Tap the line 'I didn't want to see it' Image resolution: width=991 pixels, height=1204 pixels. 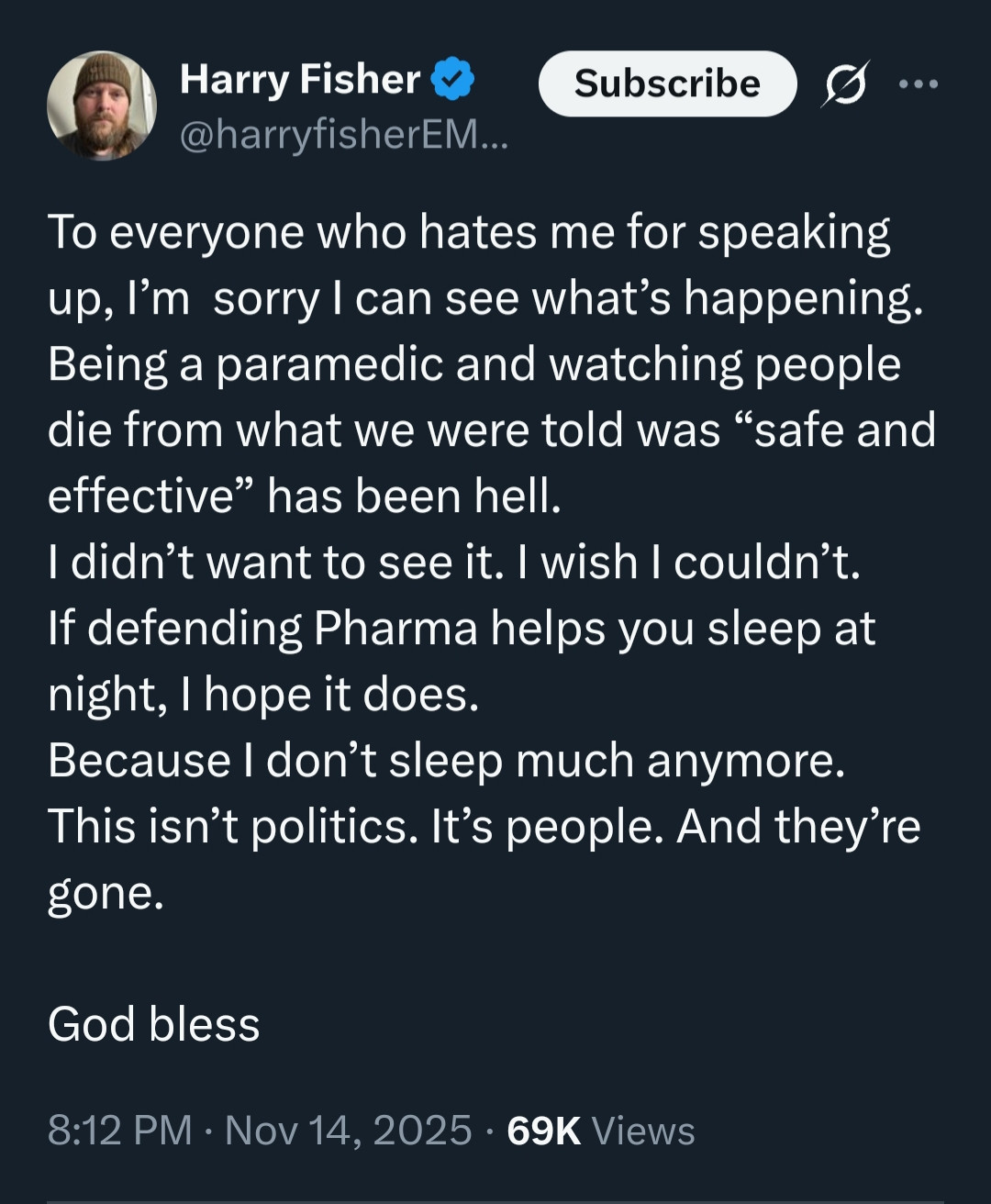(275, 562)
